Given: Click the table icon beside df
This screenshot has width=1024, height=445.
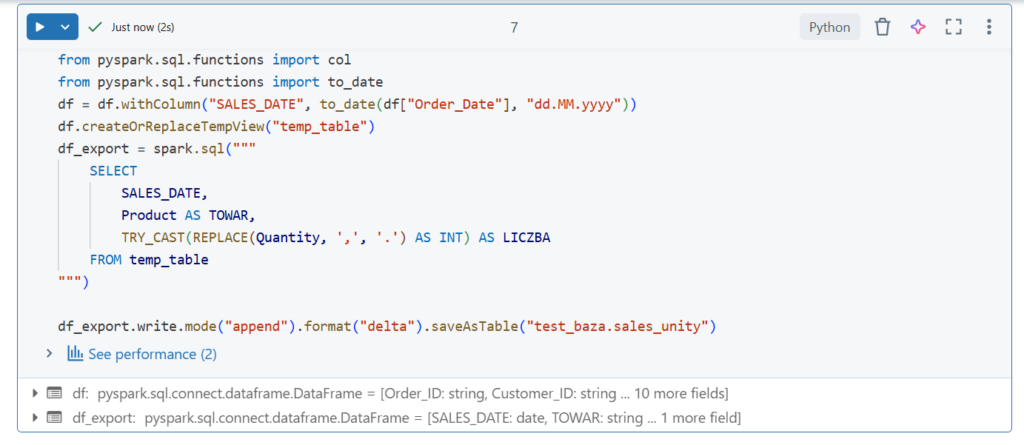Looking at the screenshot, I should coord(54,392).
